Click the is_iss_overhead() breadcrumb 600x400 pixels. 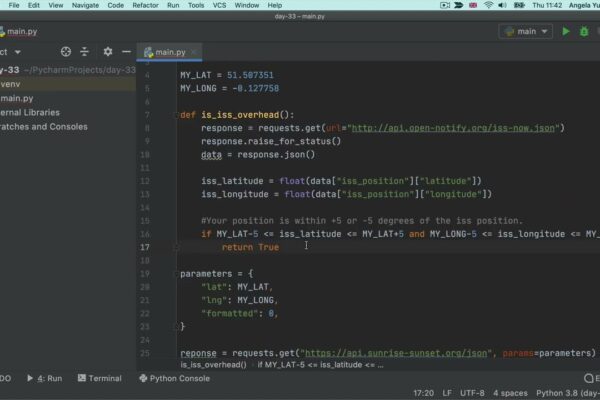tap(214, 365)
